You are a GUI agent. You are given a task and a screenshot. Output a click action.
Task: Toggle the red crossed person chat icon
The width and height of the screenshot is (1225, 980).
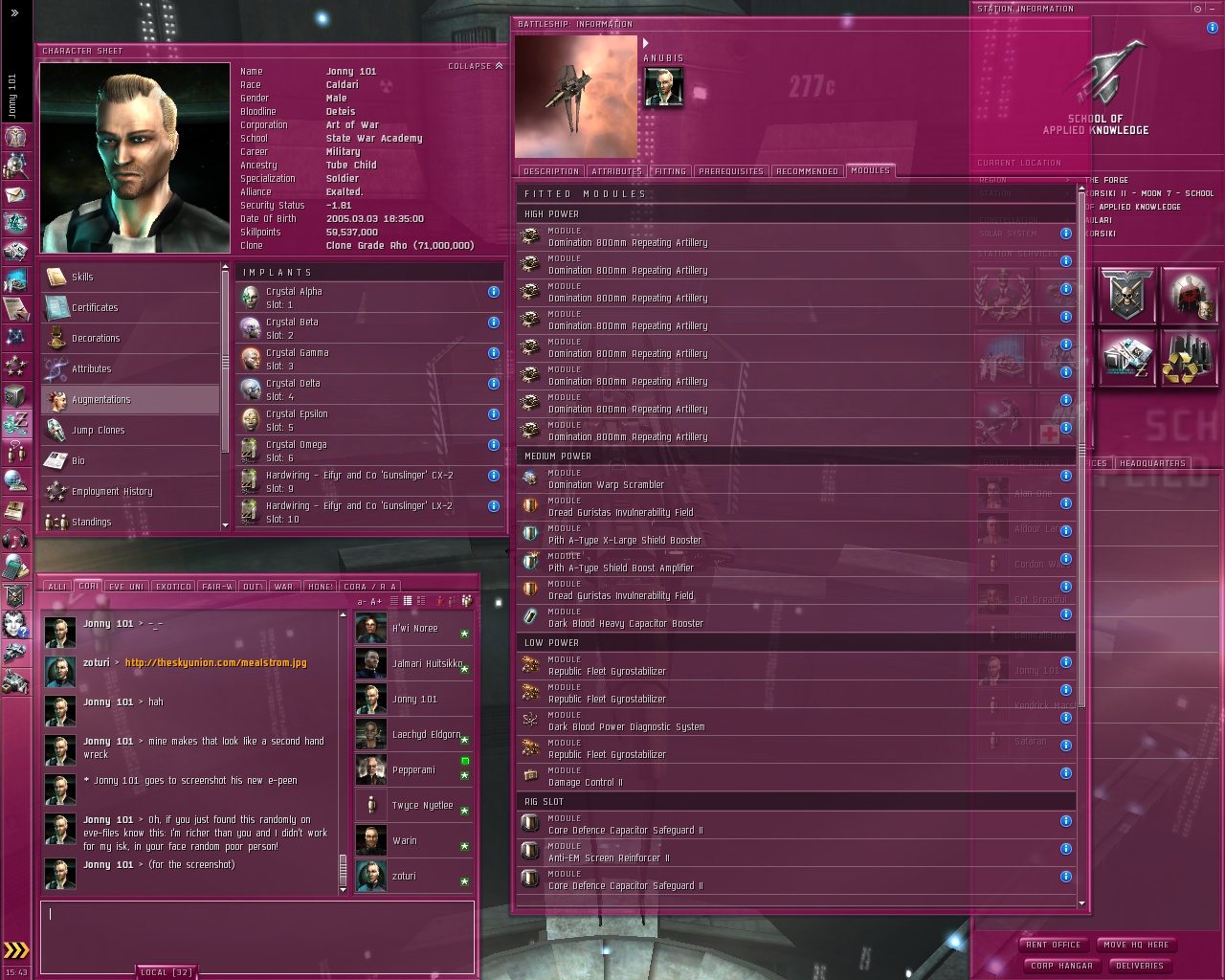(442, 601)
